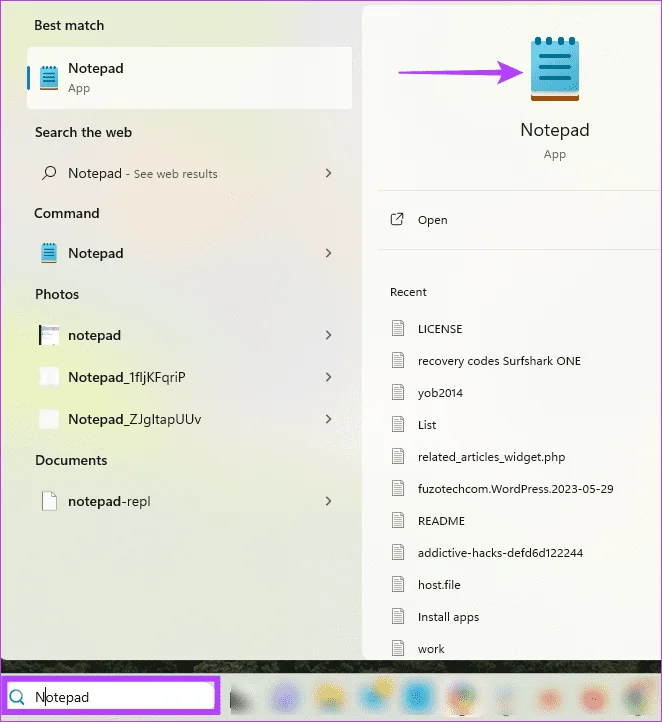This screenshot has height=722, width=662.
Task: Click the search magnifier icon in taskbar box
Action: pyautogui.click(x=17, y=697)
